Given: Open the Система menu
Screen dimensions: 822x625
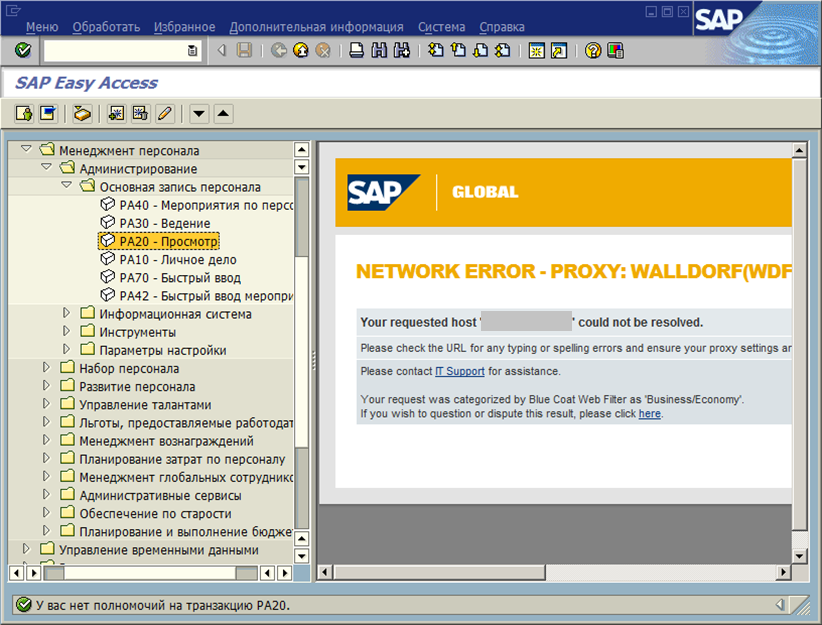Looking at the screenshot, I should pyautogui.click(x=441, y=27).
